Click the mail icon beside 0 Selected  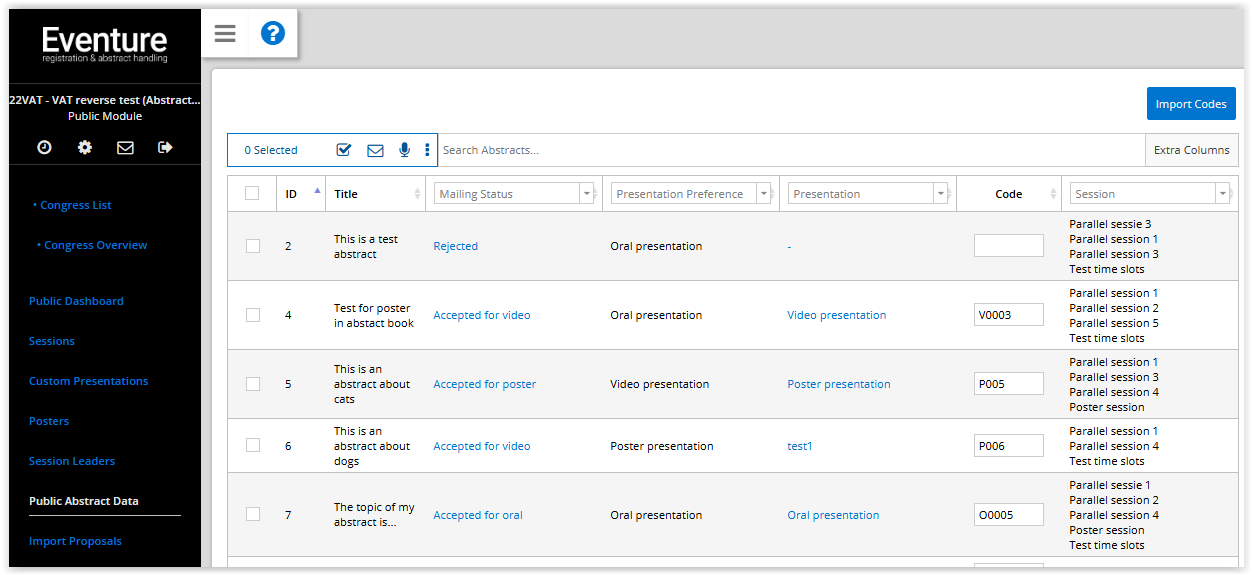pos(375,150)
